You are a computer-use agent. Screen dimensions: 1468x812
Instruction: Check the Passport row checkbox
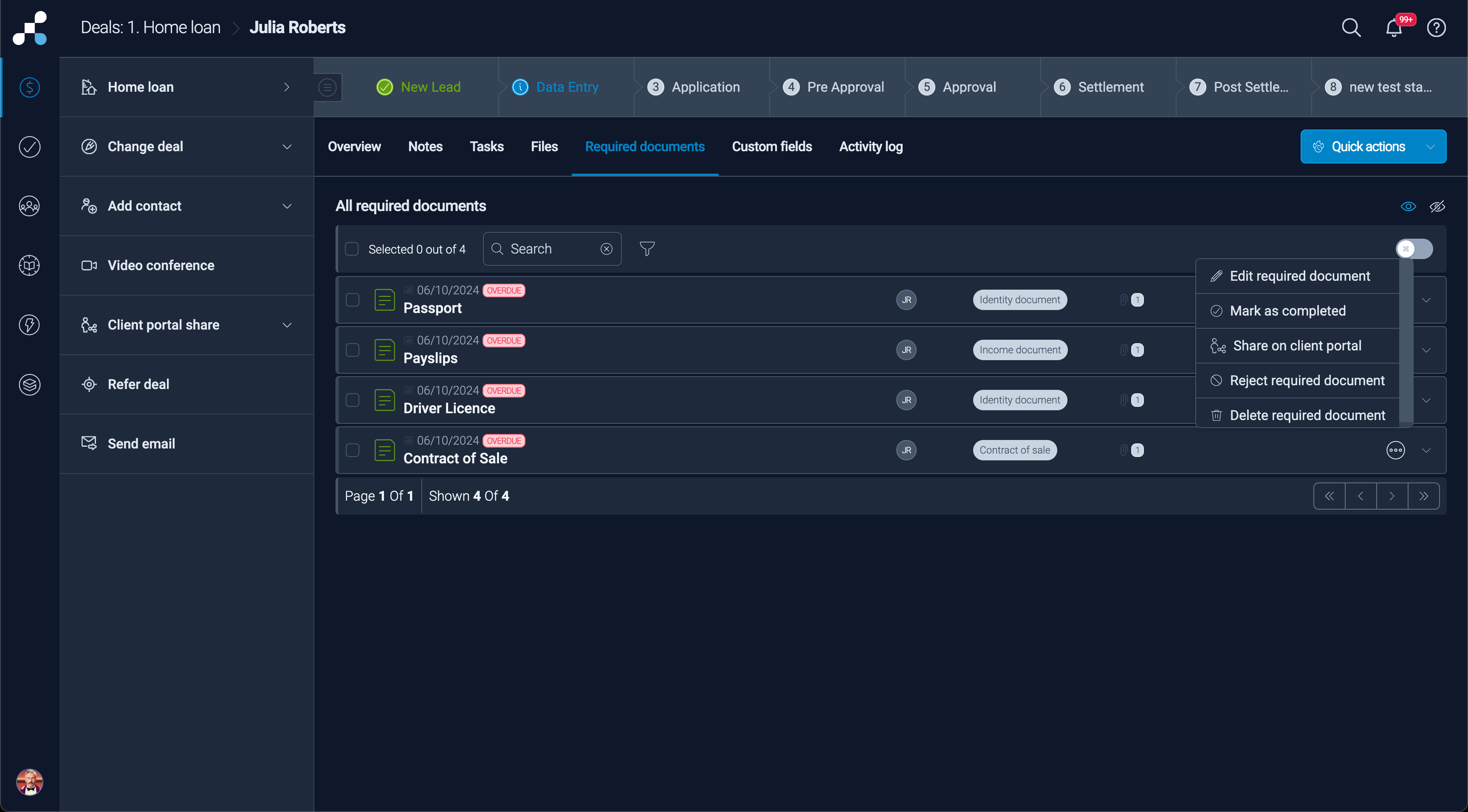click(352, 299)
